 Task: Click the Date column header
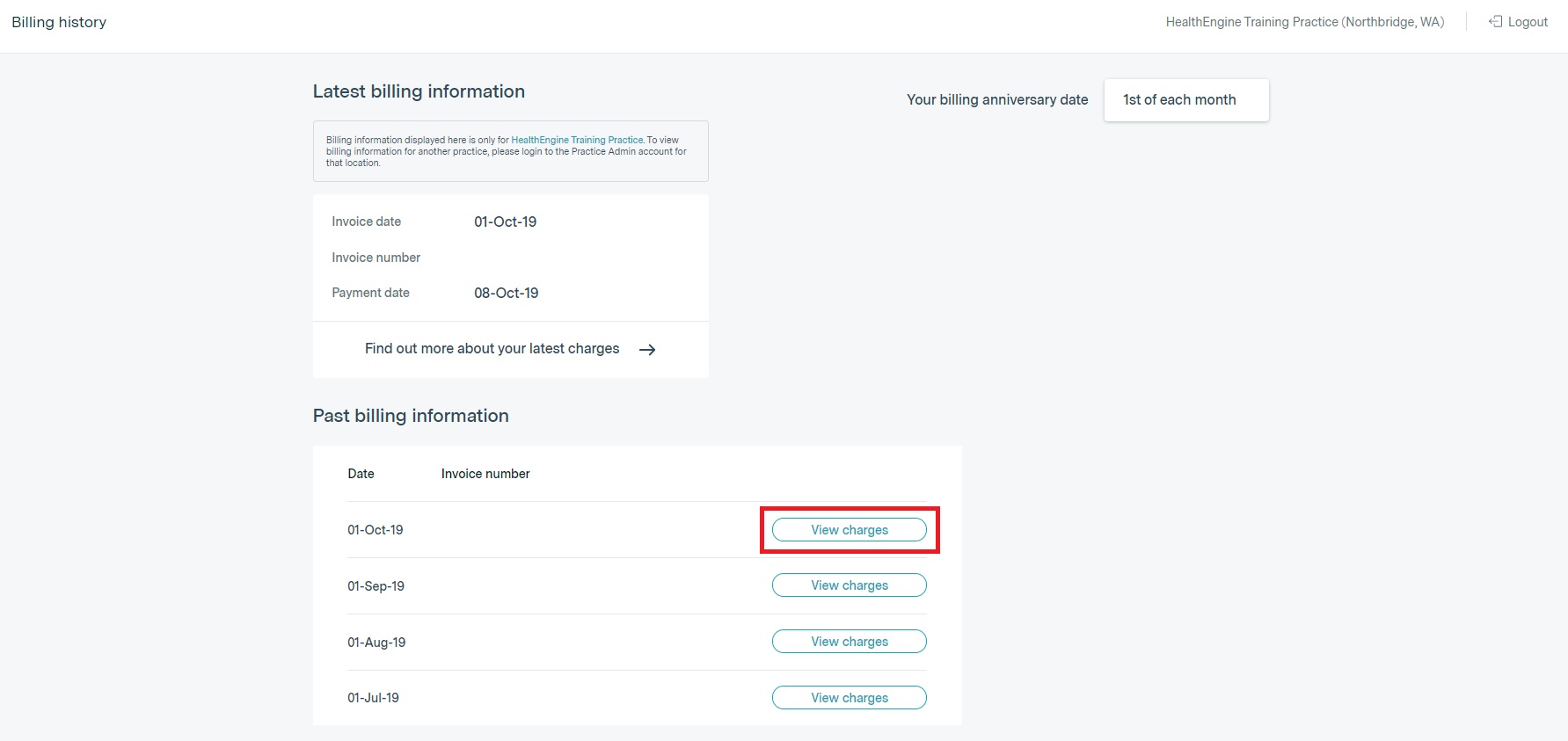coord(361,474)
